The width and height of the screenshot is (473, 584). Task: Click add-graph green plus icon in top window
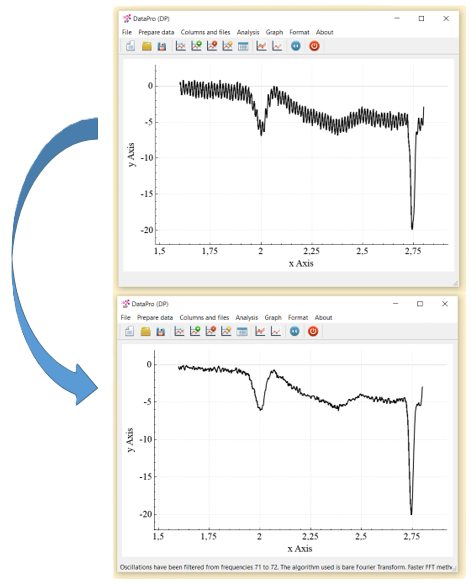click(x=196, y=46)
